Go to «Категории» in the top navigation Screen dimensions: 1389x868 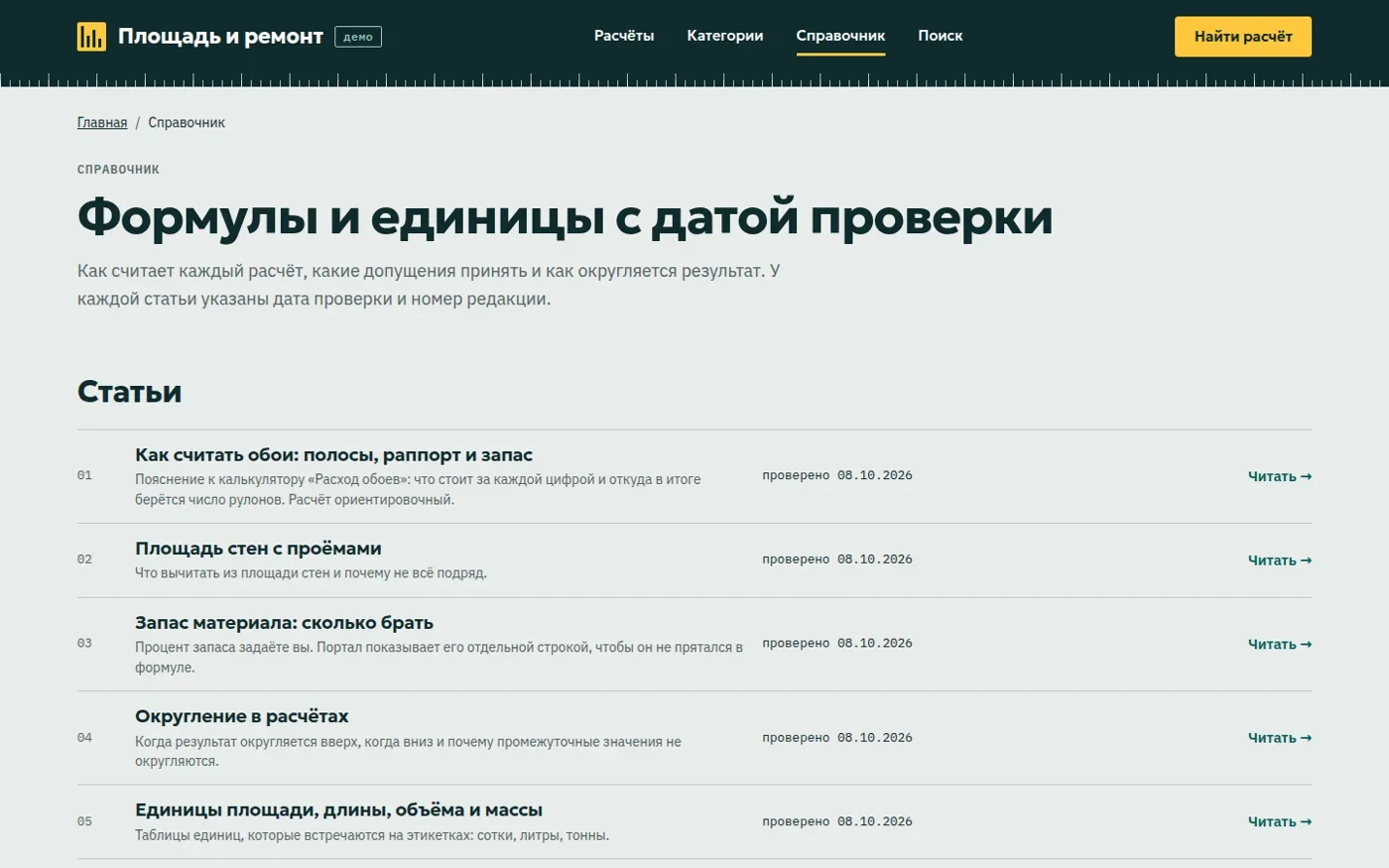[x=725, y=36]
